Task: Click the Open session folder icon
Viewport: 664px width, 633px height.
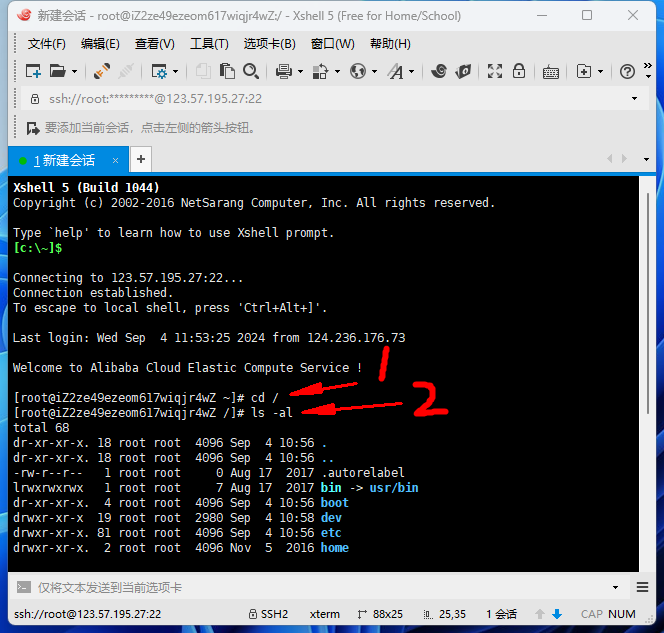Action: point(58,71)
